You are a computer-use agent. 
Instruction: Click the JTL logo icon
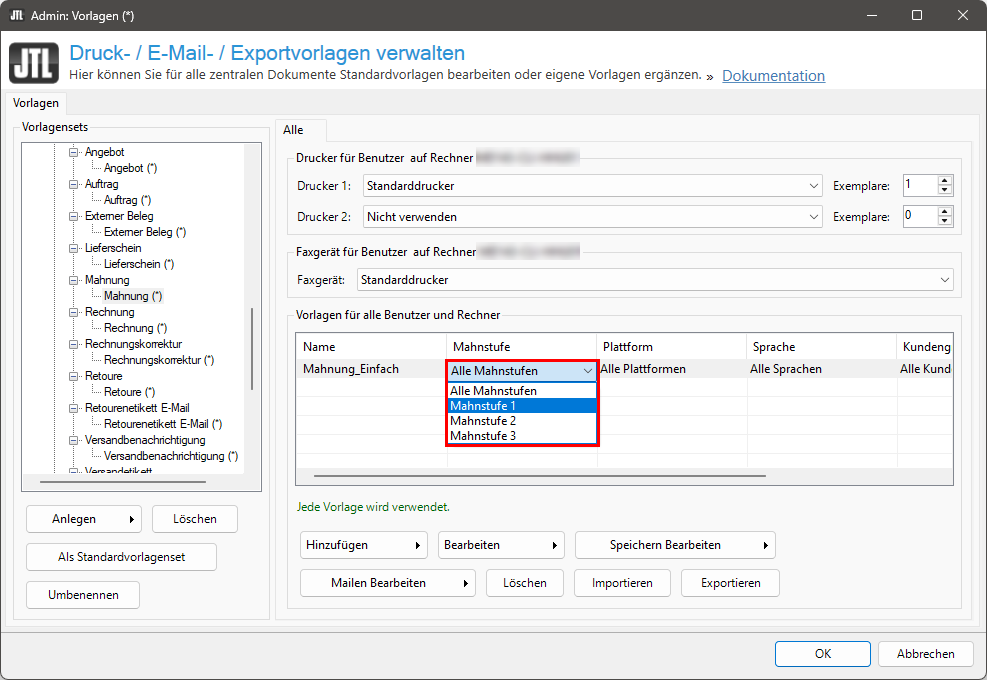point(34,63)
